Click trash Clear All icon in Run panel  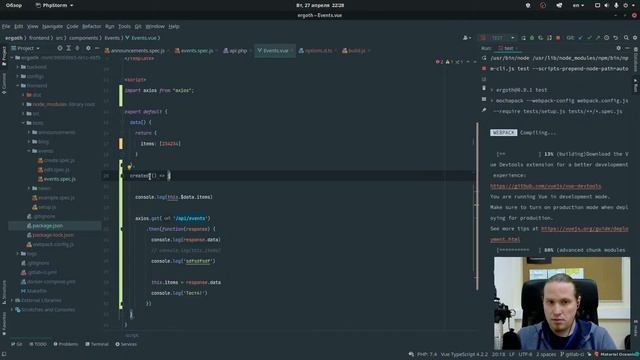pos(484,88)
